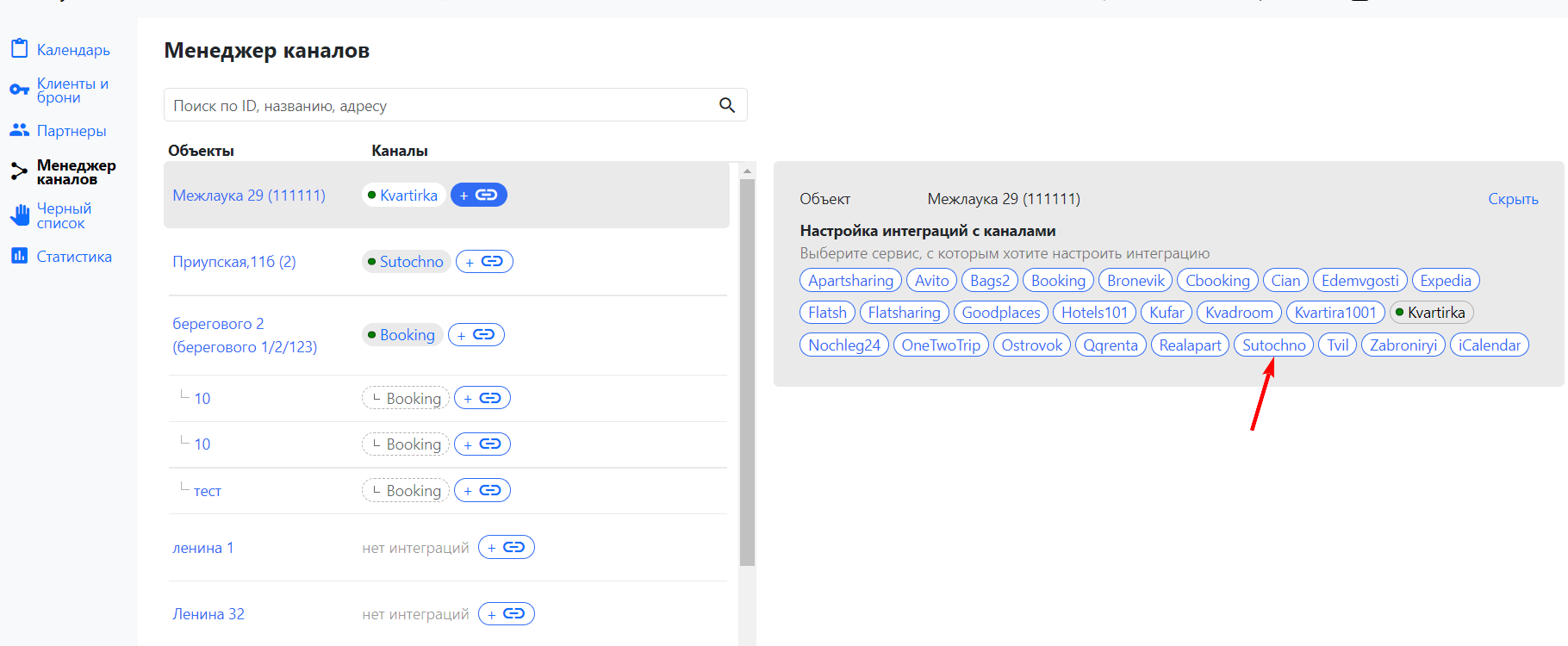
Task: Select Booking in the integration panel
Action: [x=1059, y=280]
